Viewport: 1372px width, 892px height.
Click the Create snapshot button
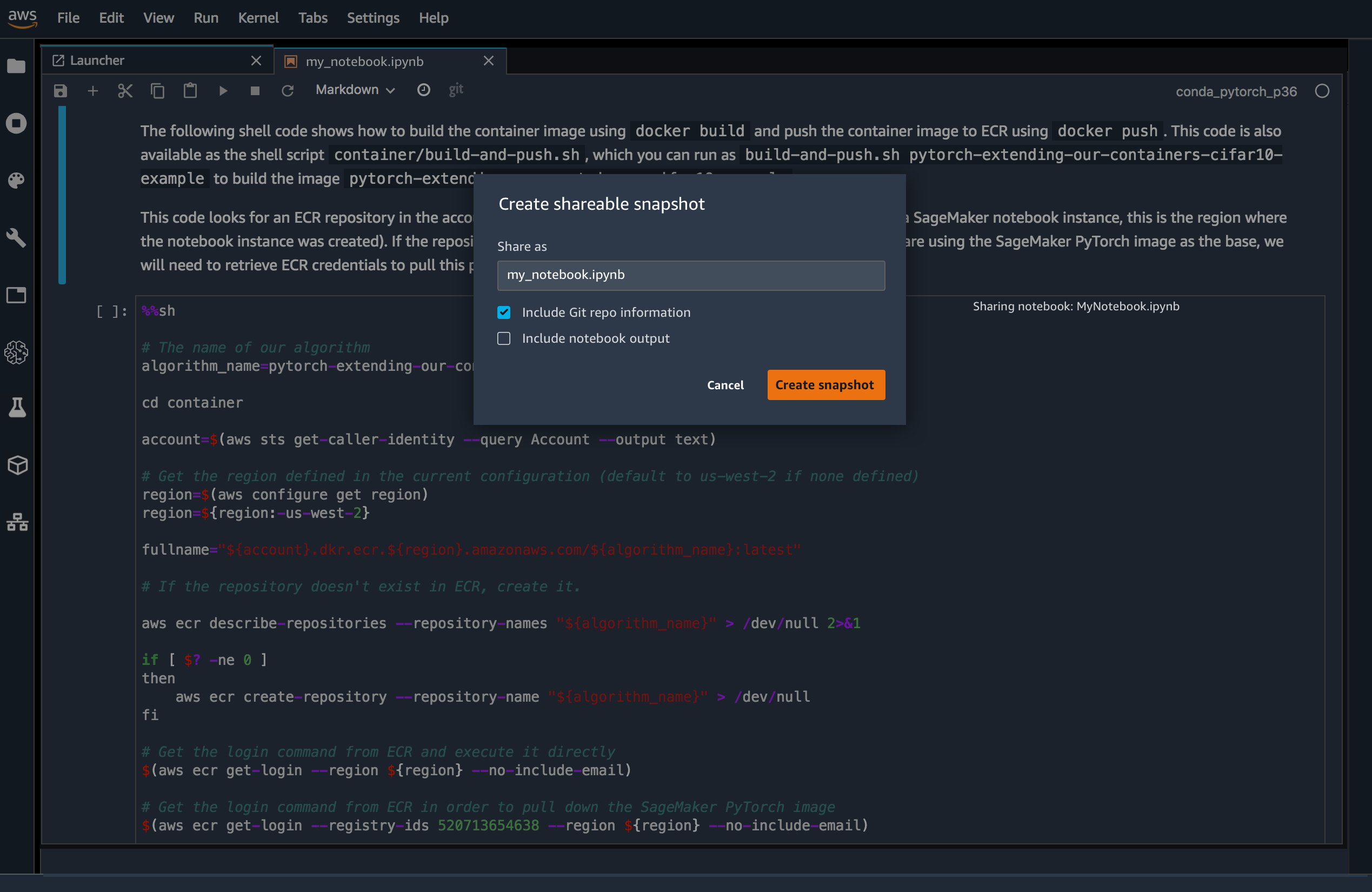(825, 384)
